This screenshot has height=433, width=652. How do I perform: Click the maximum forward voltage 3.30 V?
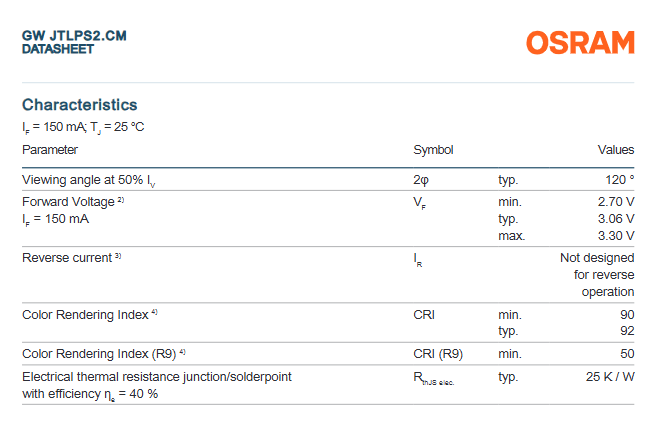click(x=616, y=236)
